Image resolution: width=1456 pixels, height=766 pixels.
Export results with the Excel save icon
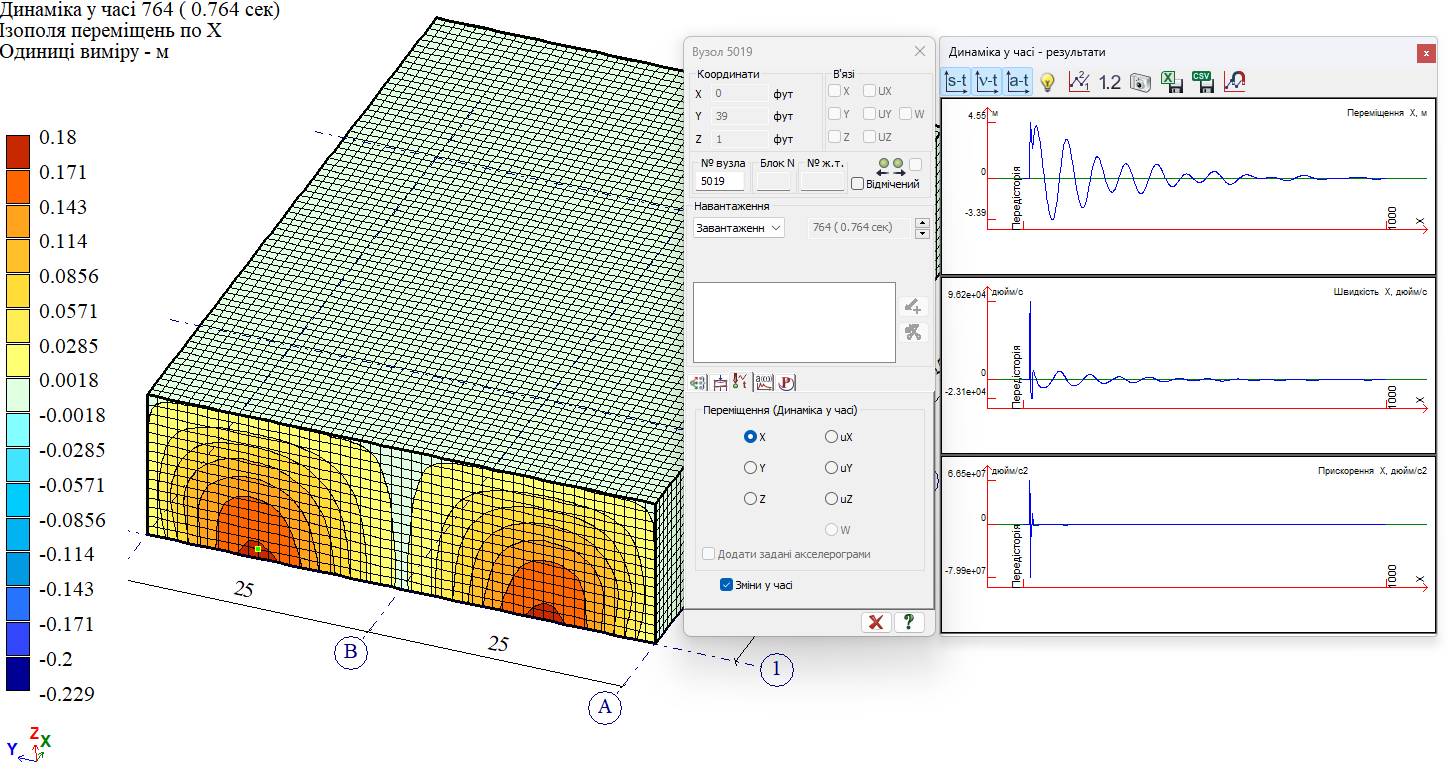pyautogui.click(x=1173, y=83)
